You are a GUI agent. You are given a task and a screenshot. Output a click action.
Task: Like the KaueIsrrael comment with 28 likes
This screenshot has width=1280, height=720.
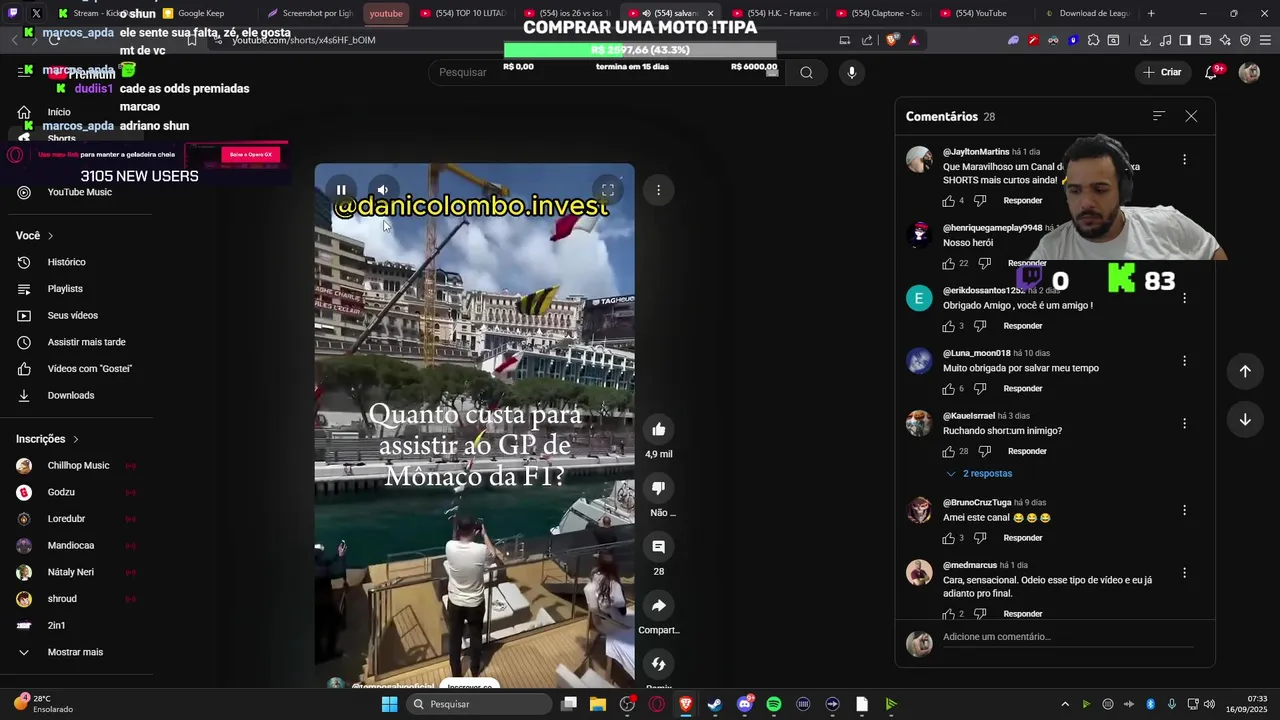click(x=948, y=452)
